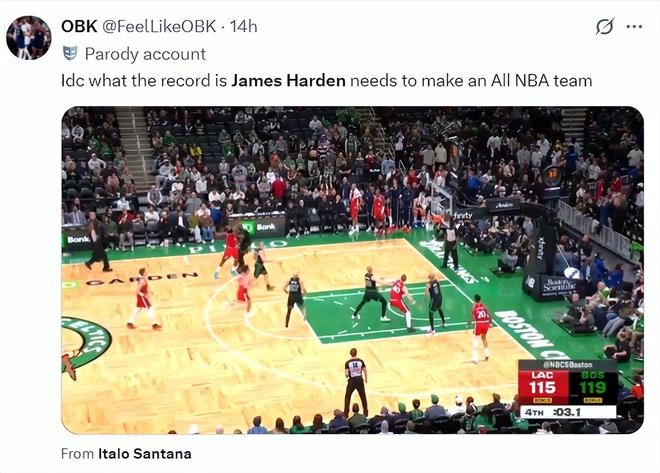Click the tweet text about All NBA team
Viewport: 660px width, 473px height.
point(327,80)
